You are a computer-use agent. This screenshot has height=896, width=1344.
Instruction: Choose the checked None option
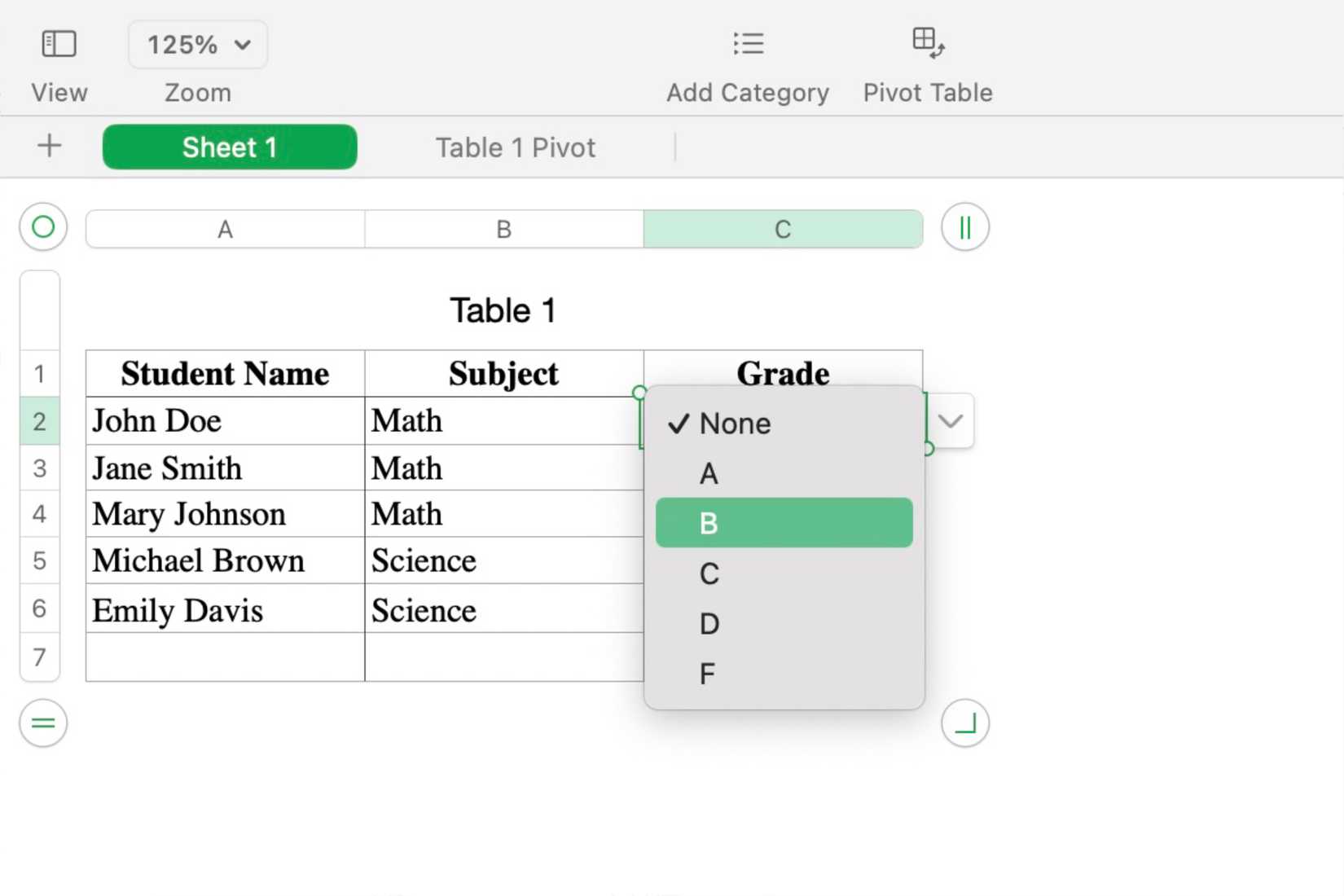[x=735, y=424]
